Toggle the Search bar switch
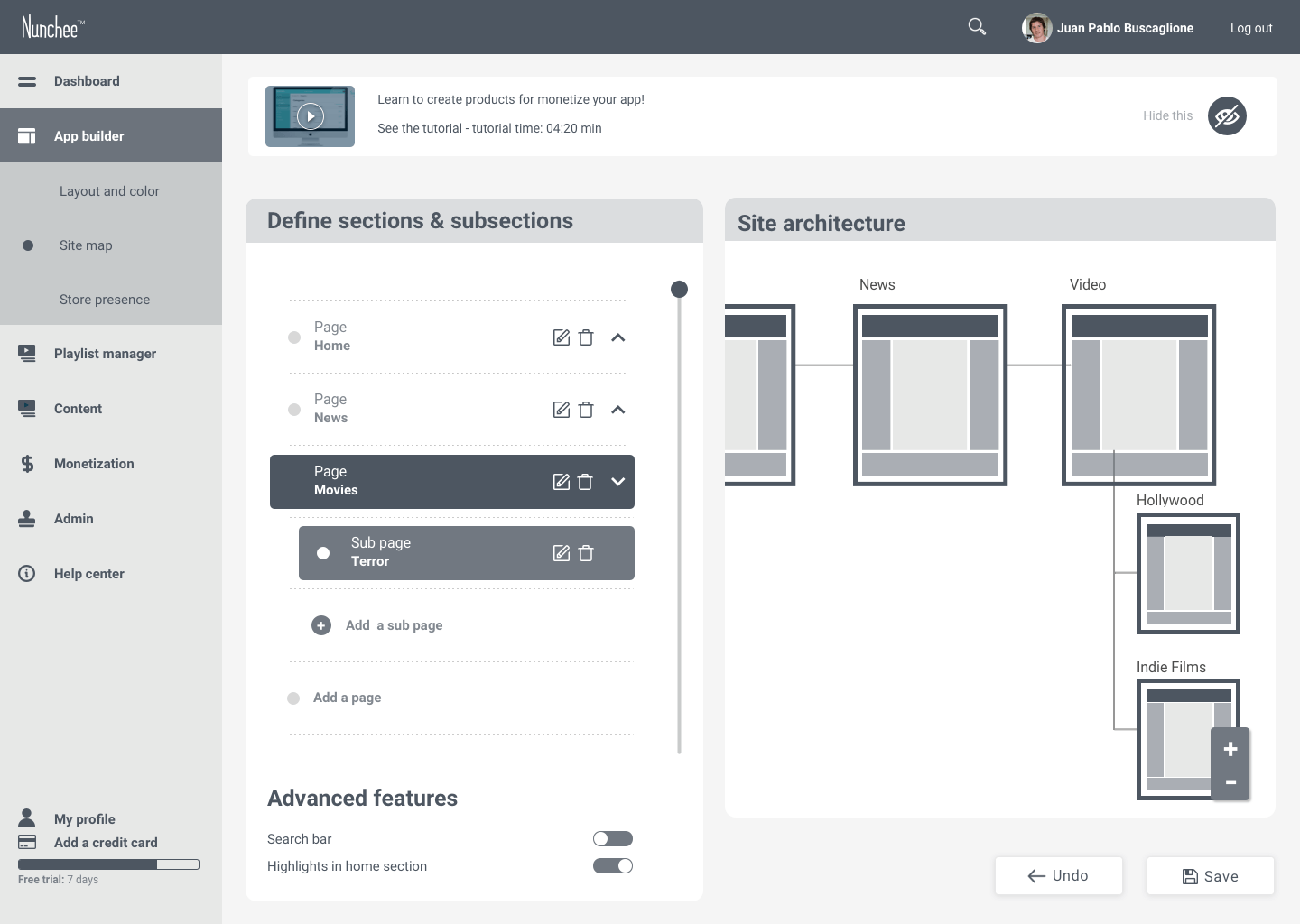The width and height of the screenshot is (1300, 924). [613, 839]
